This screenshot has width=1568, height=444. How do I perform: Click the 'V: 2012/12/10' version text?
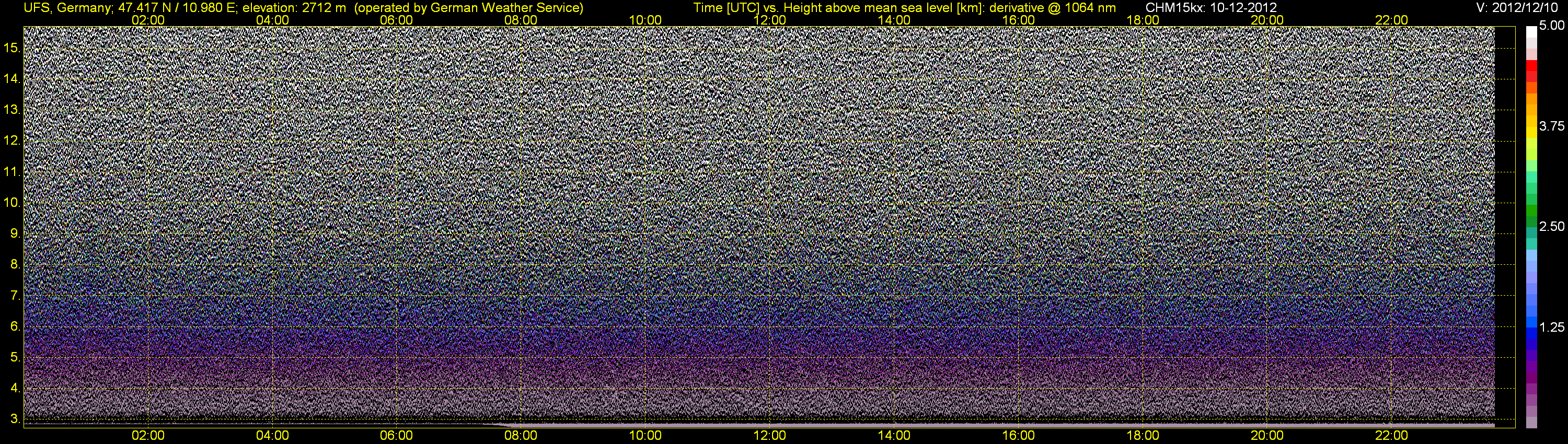point(1517,8)
